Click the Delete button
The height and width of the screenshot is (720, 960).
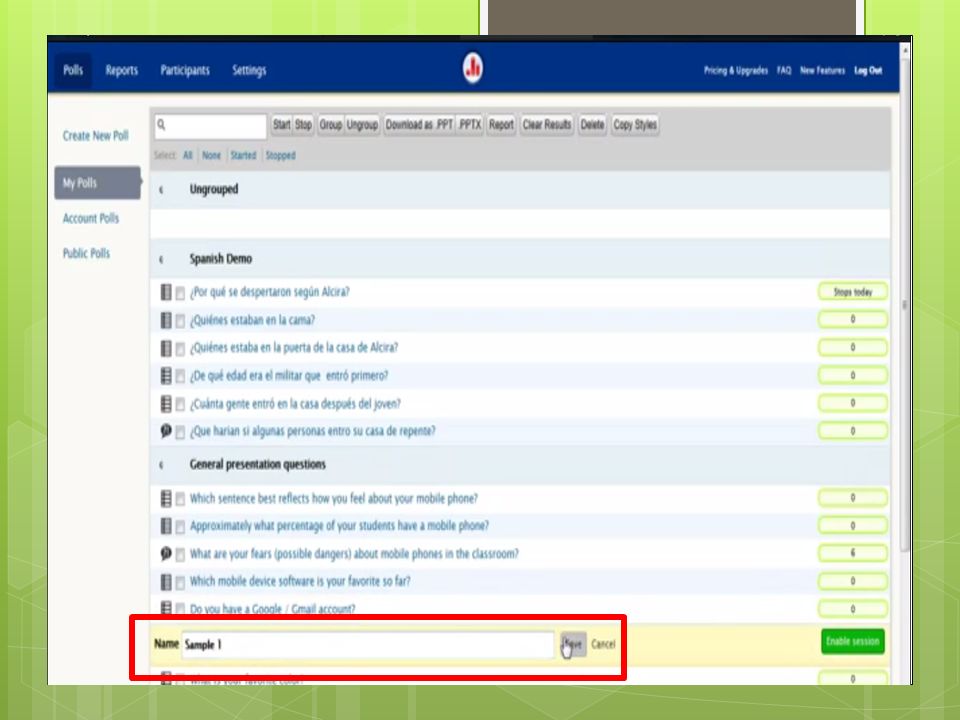click(592, 125)
